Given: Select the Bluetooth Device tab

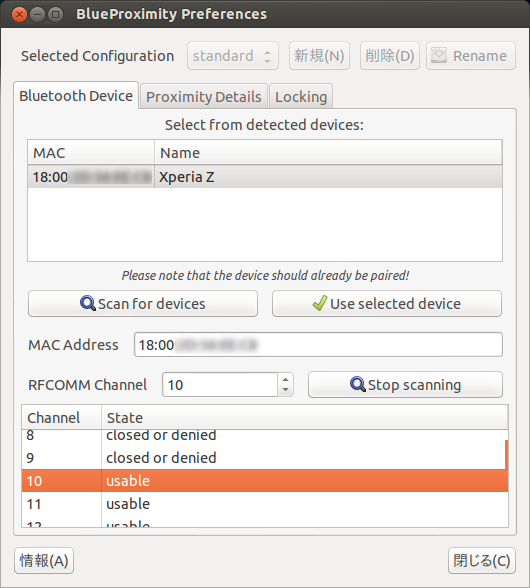Looking at the screenshot, I should pos(76,96).
